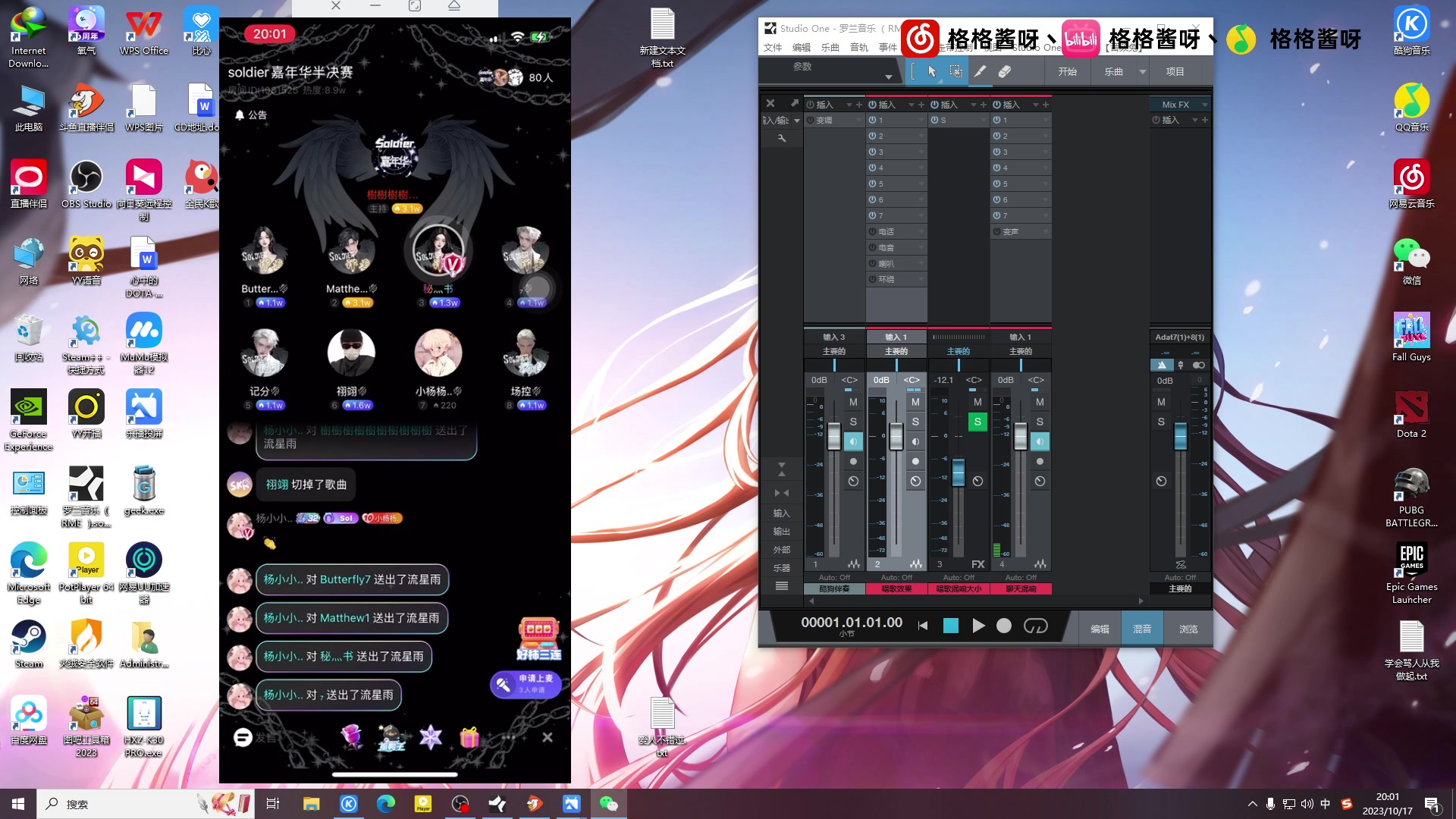Expand hidden system tray icons chevron
This screenshot has width=1456, height=819.
1252,804
